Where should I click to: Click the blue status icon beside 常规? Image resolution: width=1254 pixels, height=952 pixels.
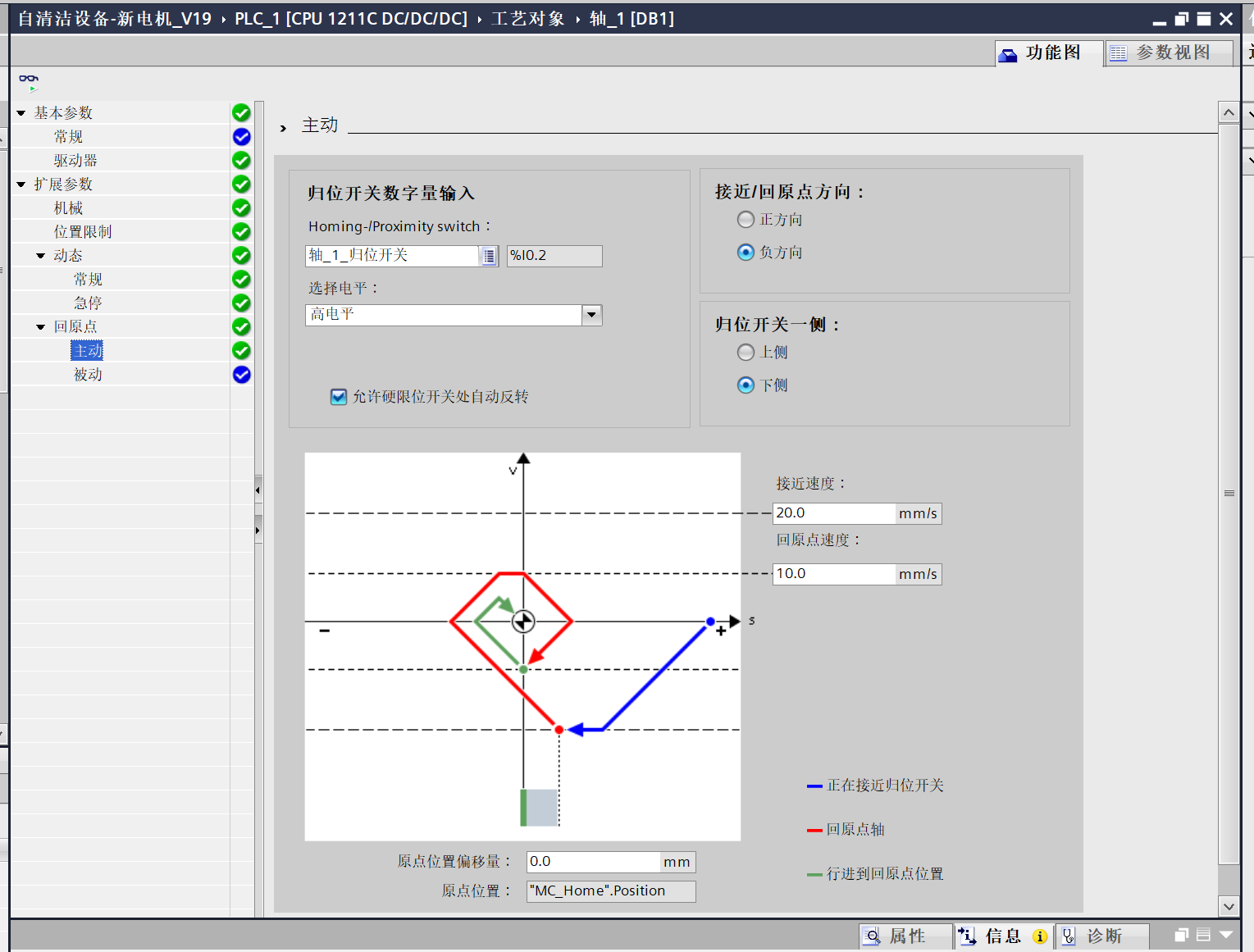click(241, 137)
